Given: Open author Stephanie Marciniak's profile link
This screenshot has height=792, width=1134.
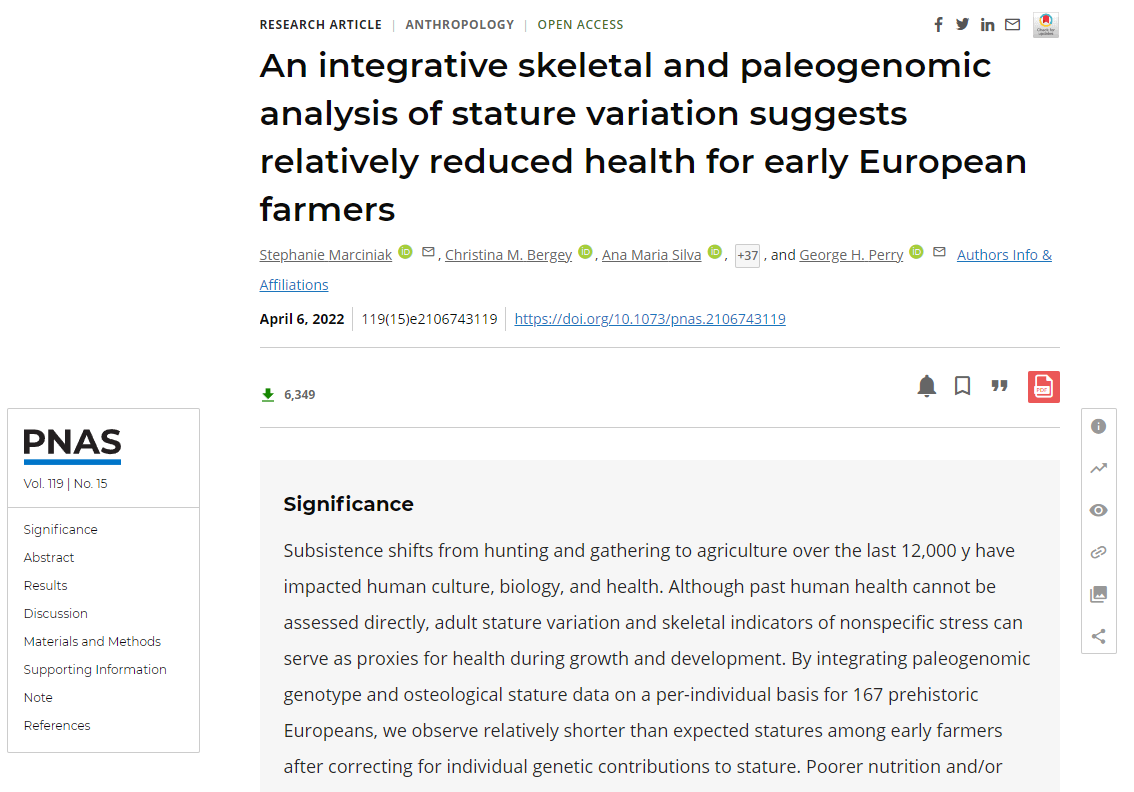Looking at the screenshot, I should 326,255.
